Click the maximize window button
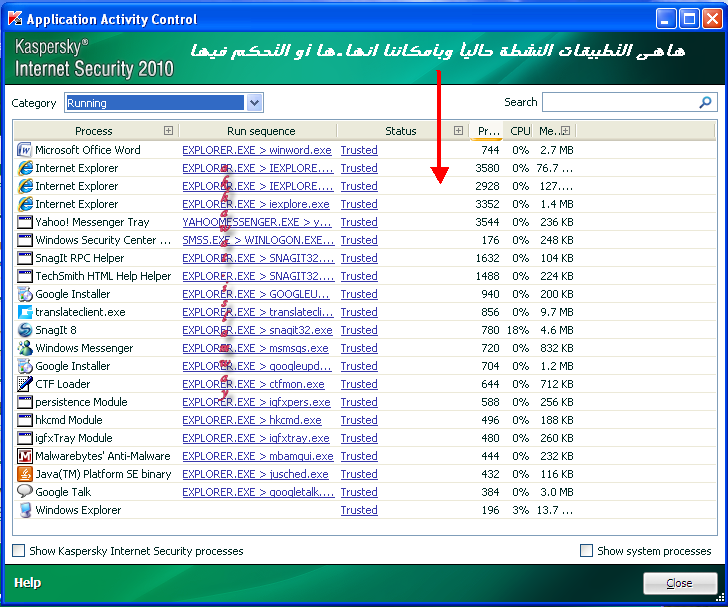Image resolution: width=728 pixels, height=607 pixels. [x=689, y=19]
